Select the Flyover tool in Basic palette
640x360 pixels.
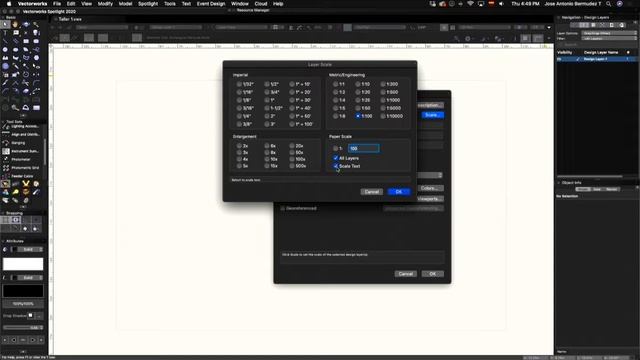[x=26, y=24]
